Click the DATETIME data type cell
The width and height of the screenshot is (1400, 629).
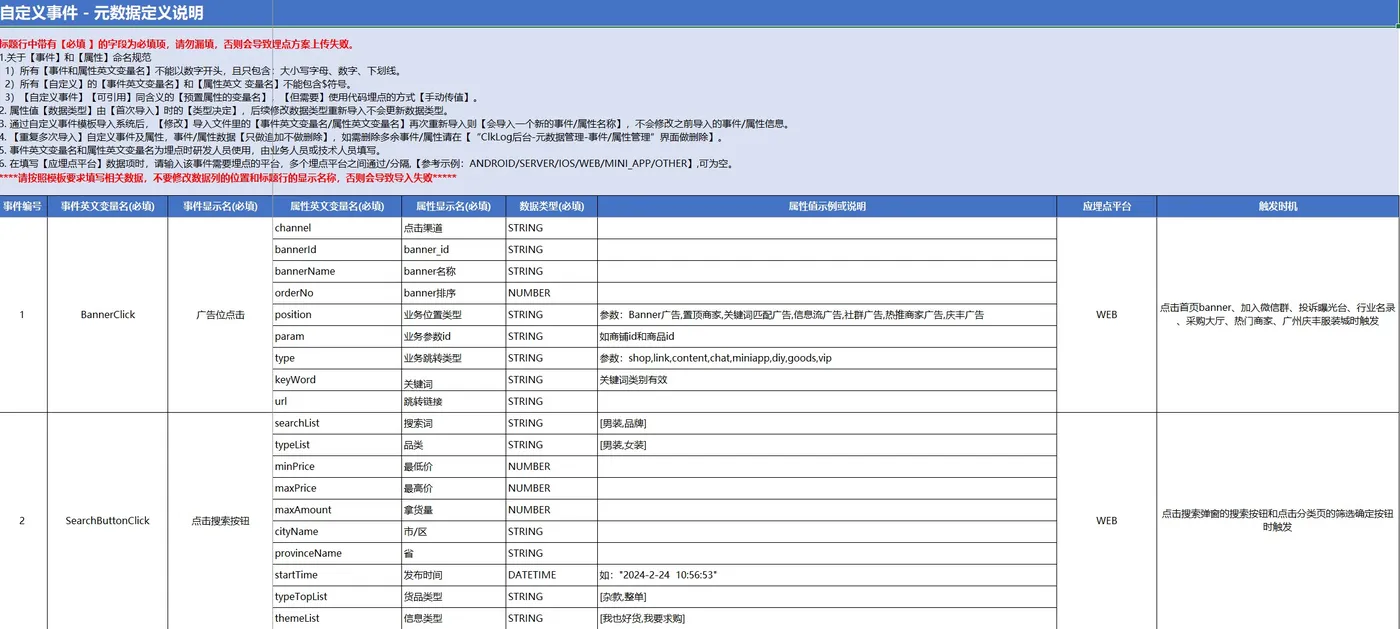coord(551,575)
